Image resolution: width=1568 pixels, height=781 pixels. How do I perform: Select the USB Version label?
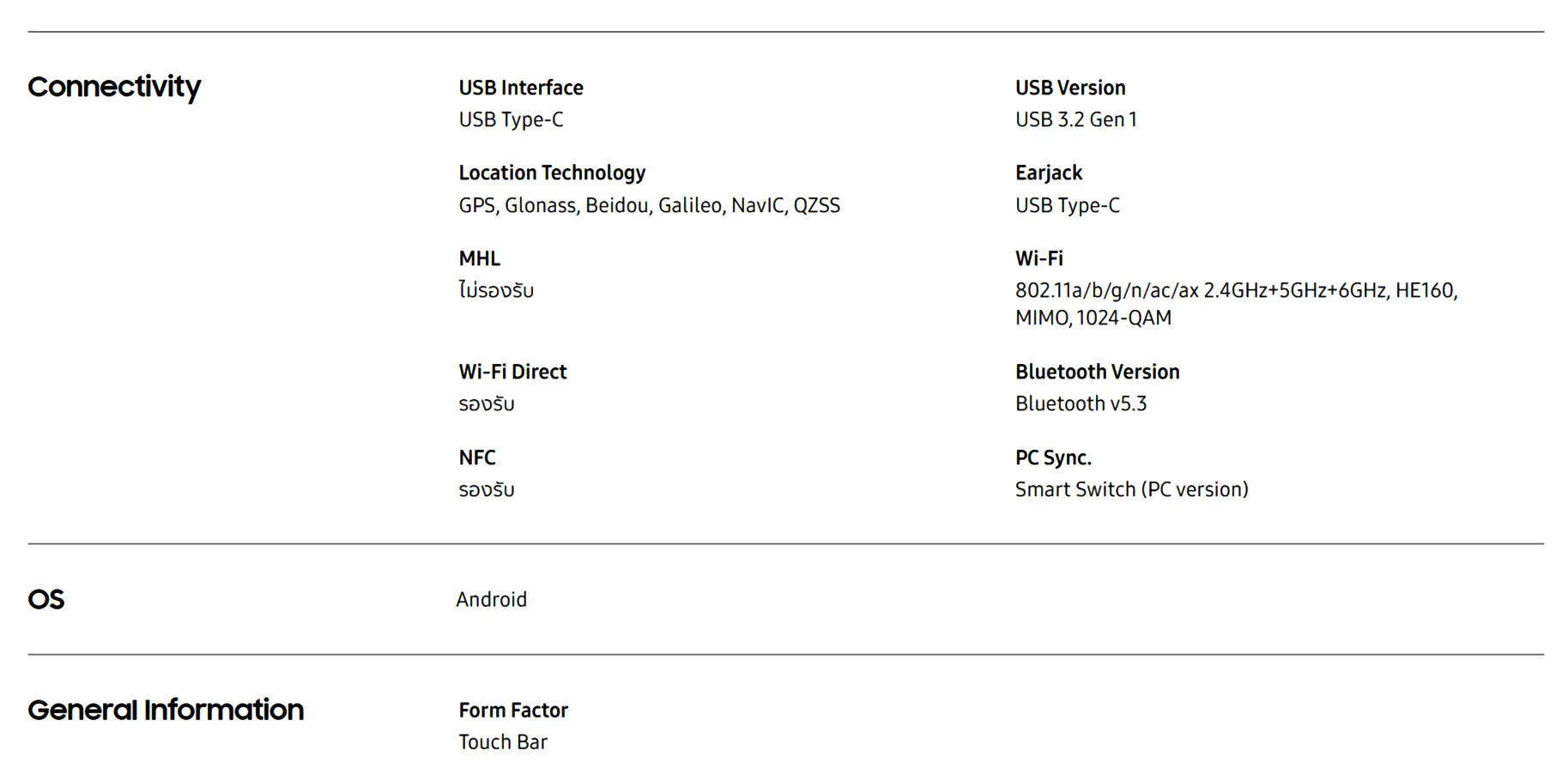(1070, 88)
